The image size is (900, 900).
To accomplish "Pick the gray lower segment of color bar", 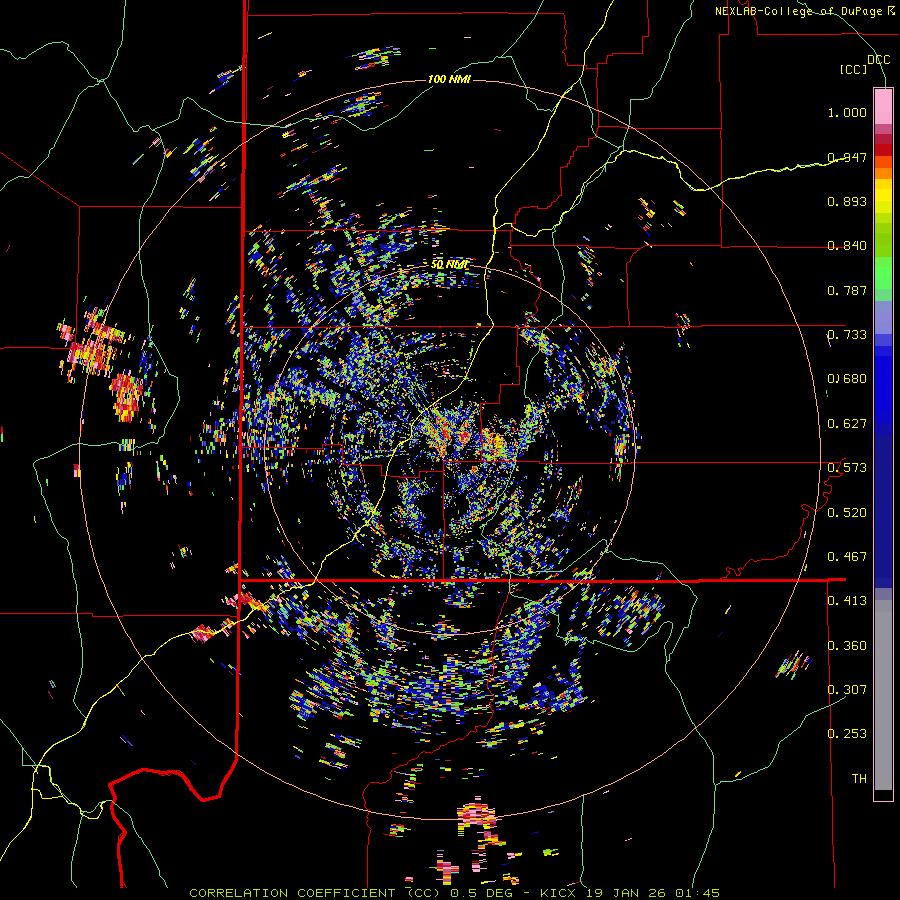I will (x=883, y=695).
